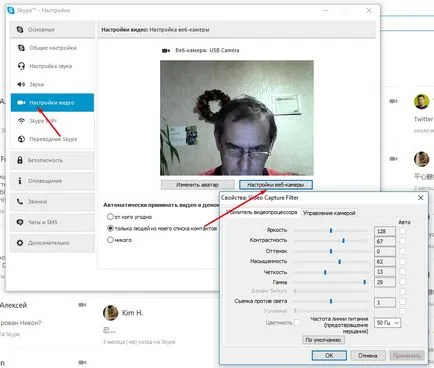Expand the Безопасность section

click(52, 160)
